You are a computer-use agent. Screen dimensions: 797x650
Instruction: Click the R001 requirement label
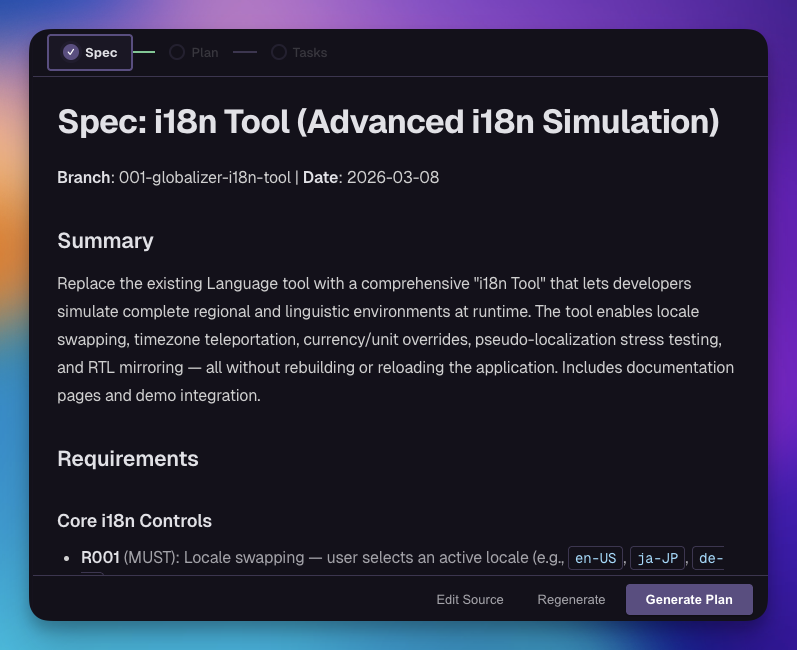click(x=100, y=558)
